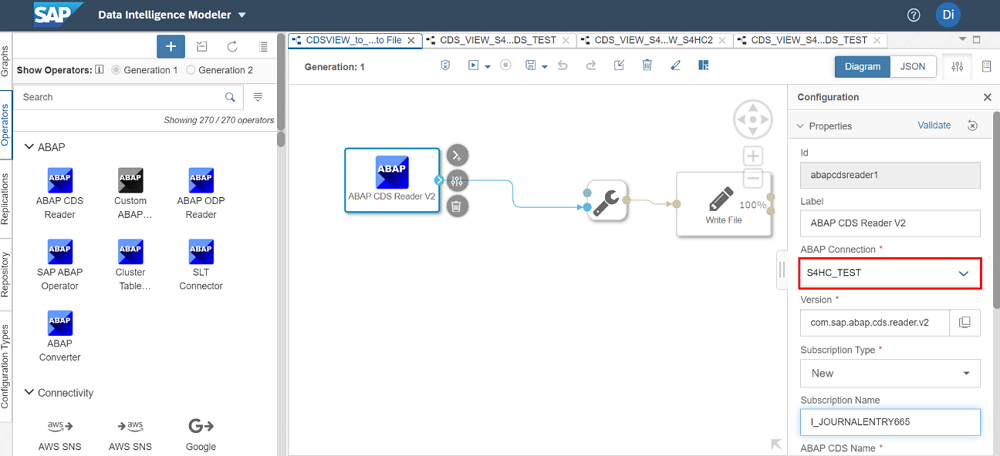Select the Write File operator node

pyautogui.click(x=724, y=204)
